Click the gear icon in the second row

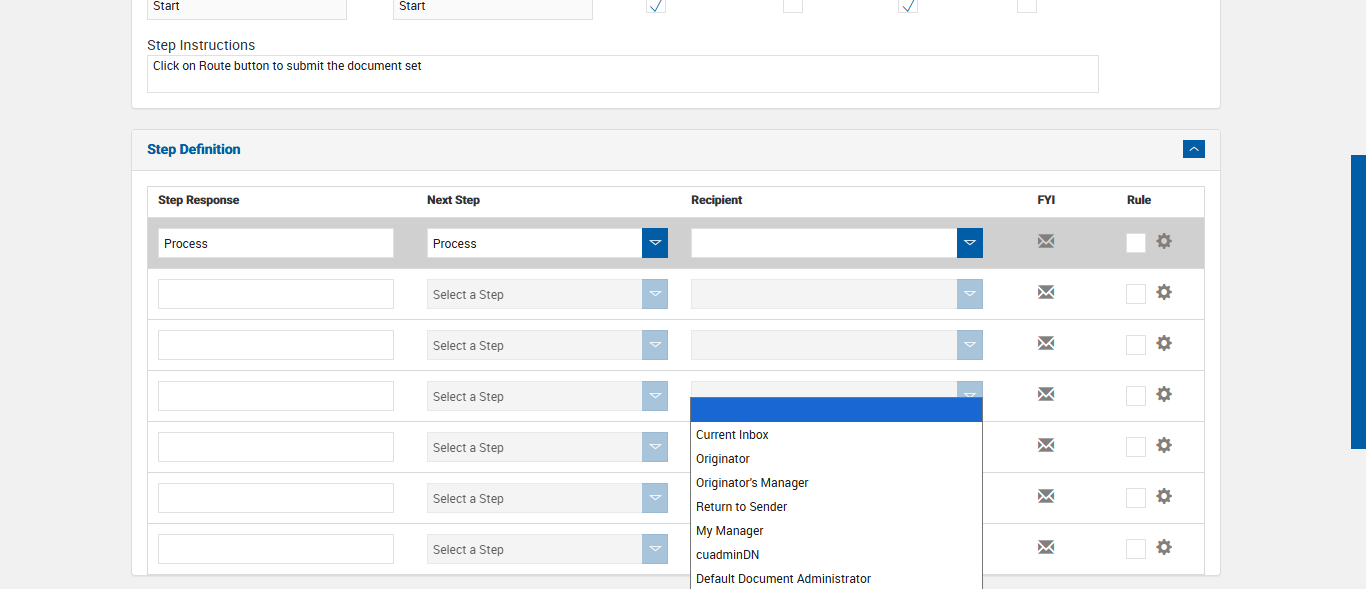point(1164,292)
